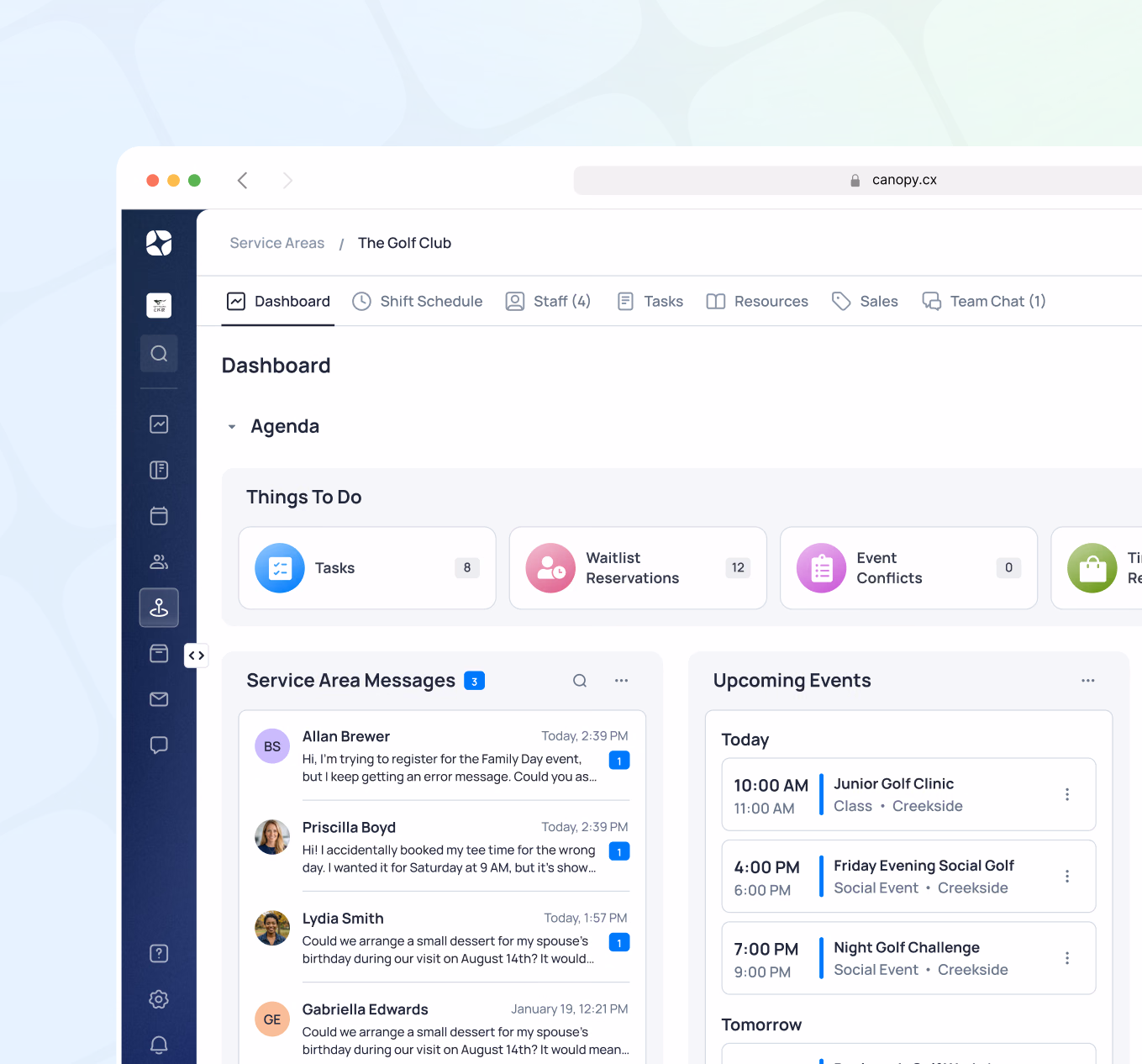Image resolution: width=1142 pixels, height=1064 pixels.
Task: Switch to the Shift Schedule tab
Action: tap(418, 302)
